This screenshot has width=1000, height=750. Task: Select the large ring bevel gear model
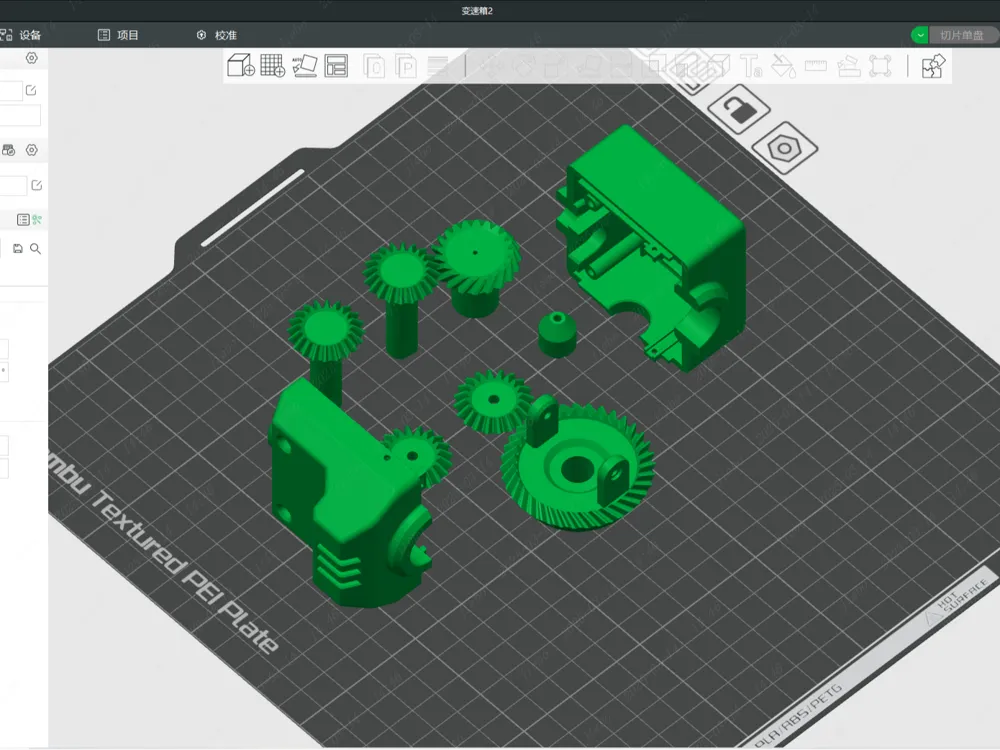point(577,469)
